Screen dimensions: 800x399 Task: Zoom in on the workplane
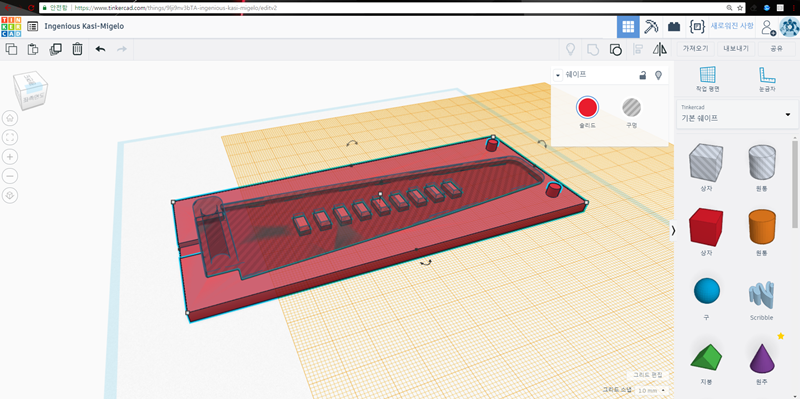(10, 157)
